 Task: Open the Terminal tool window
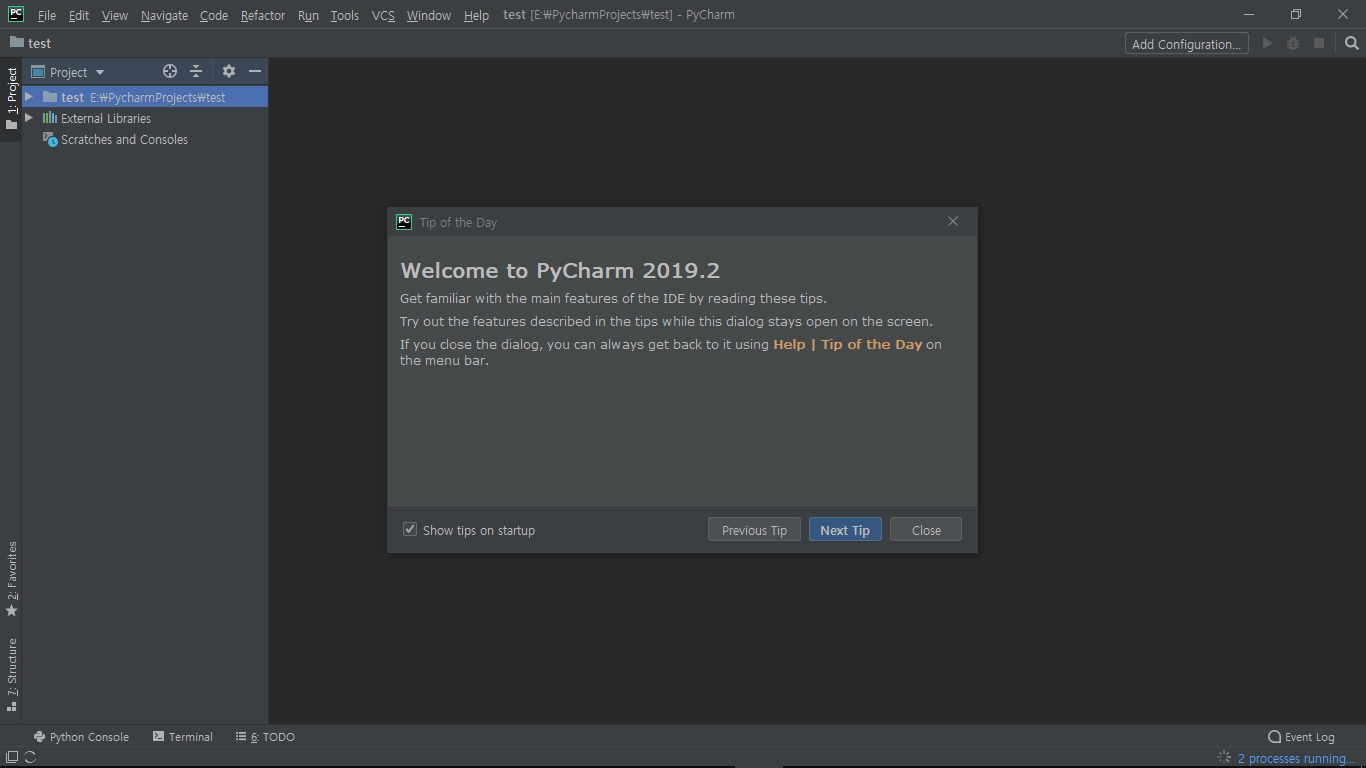point(183,737)
